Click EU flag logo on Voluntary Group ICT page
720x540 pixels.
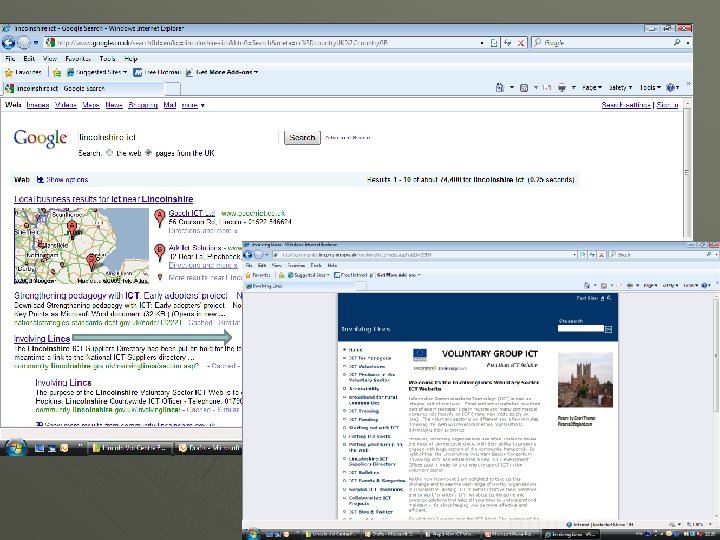(420, 355)
